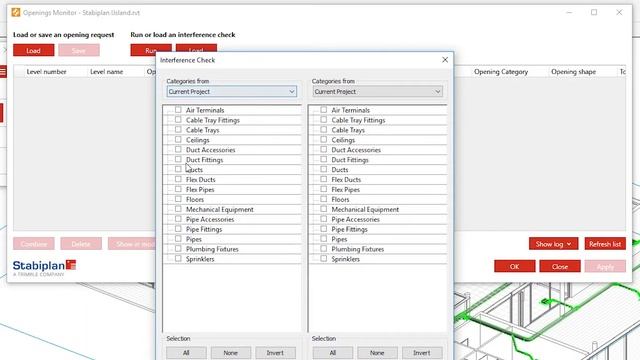Check Air Terminals in right list
The width and height of the screenshot is (640, 360).
[324, 110]
